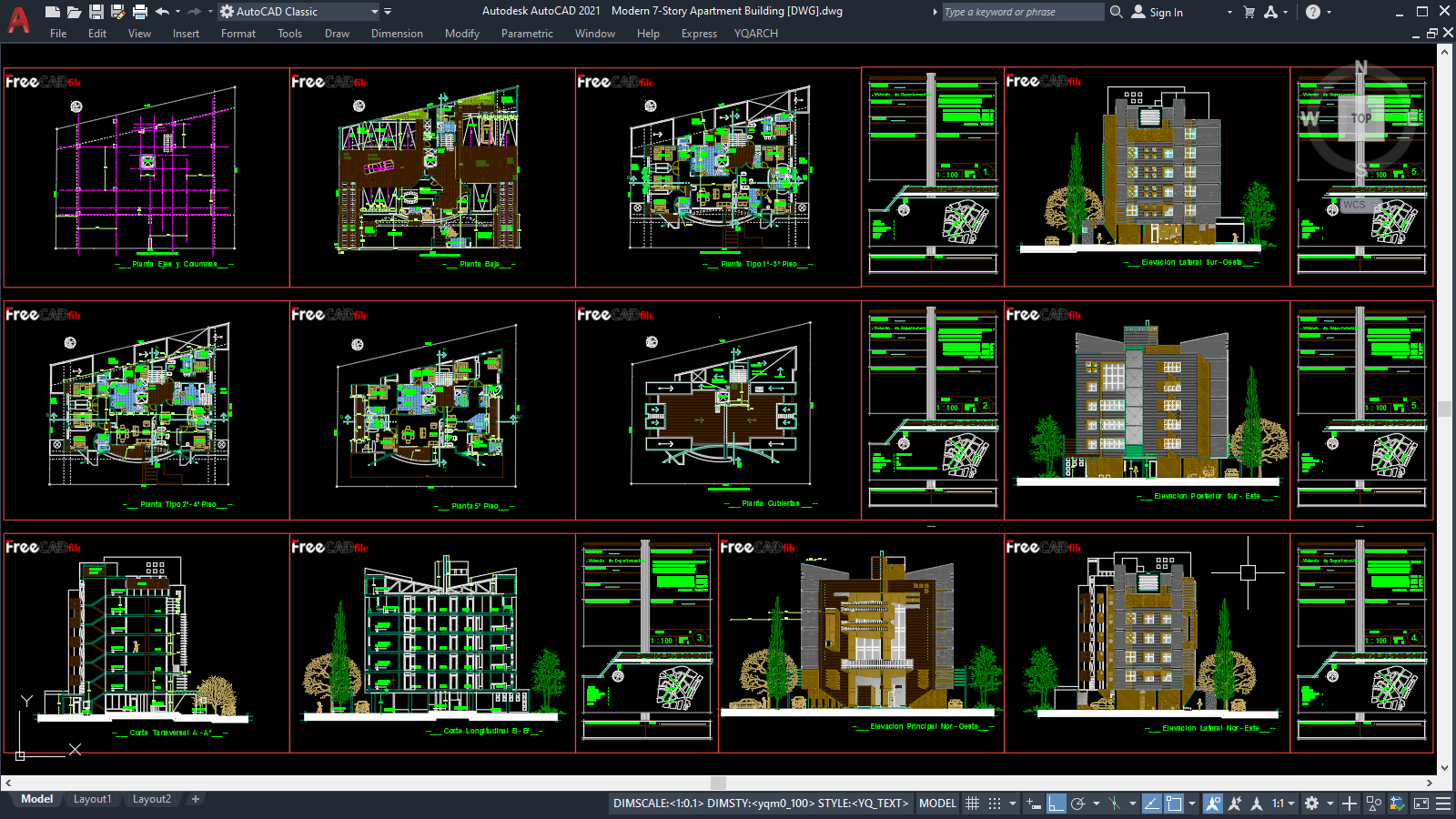The height and width of the screenshot is (819, 1456).
Task: Toggle Clean Screen mode
Action: [x=1421, y=804]
